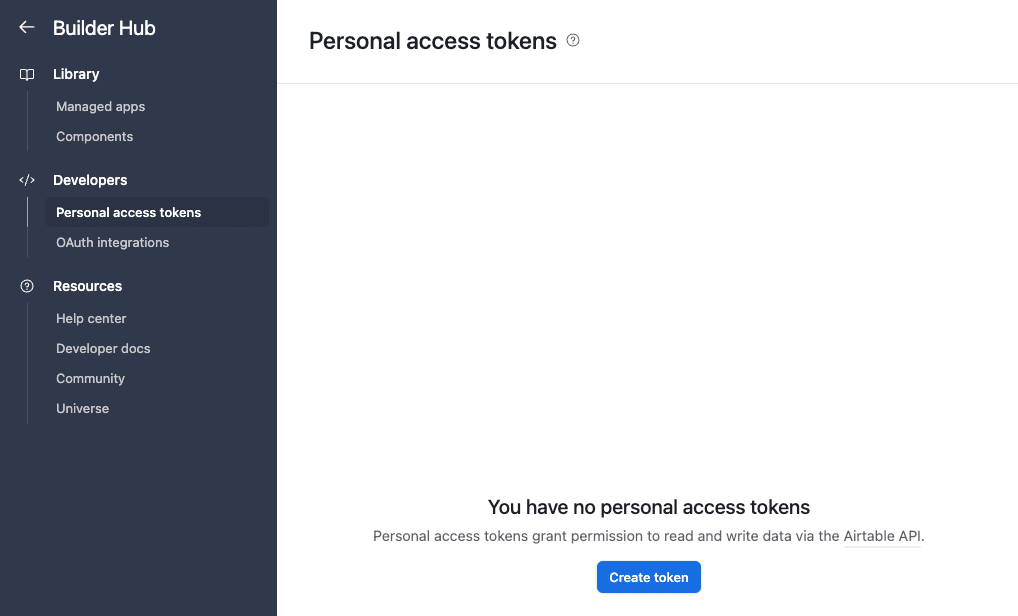
Task: Click the Builder Hub title
Action: (x=104, y=28)
